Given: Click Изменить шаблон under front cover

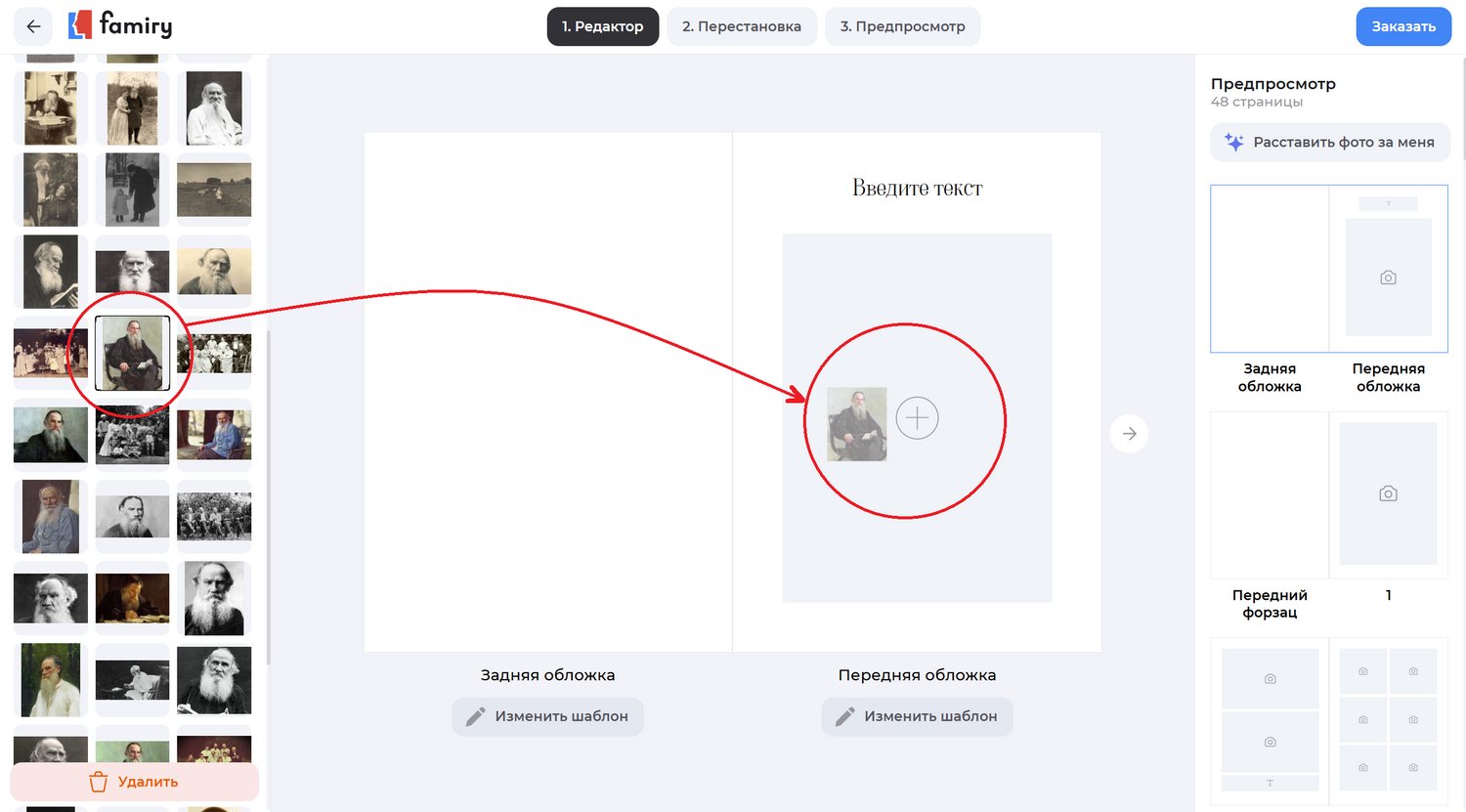Looking at the screenshot, I should (917, 717).
